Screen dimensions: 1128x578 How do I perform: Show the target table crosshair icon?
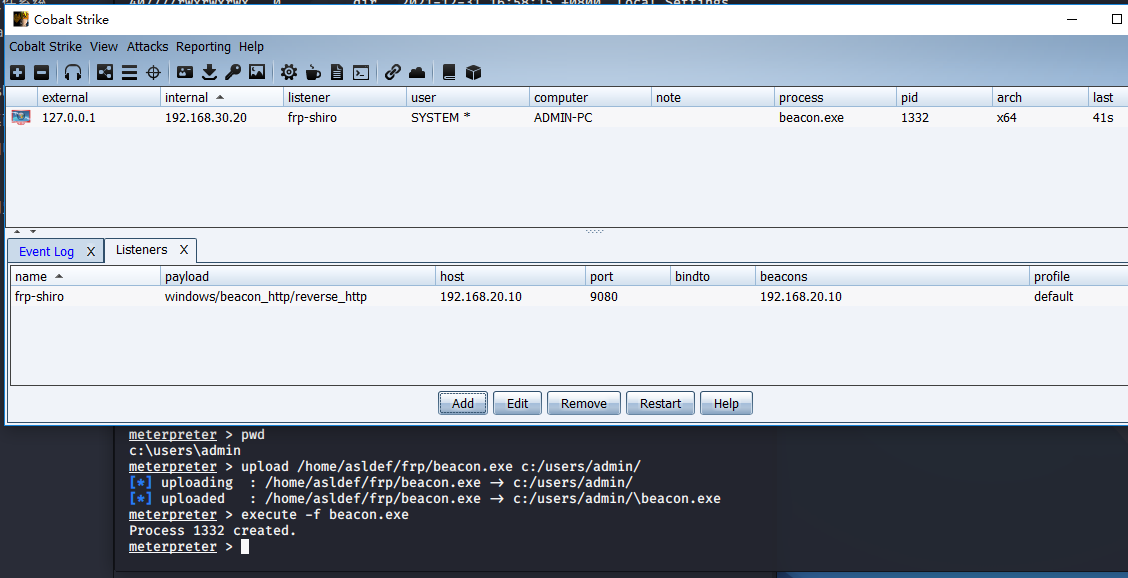click(x=153, y=72)
